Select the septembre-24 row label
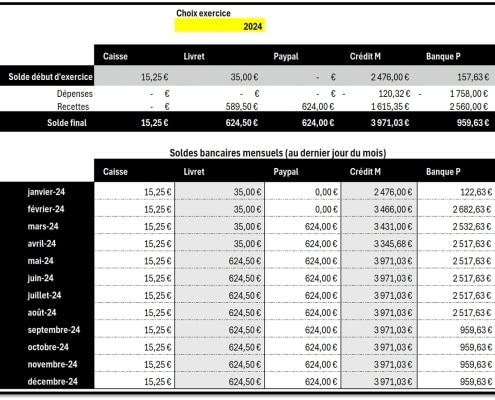This screenshot has width=495, height=400. (x=54, y=330)
